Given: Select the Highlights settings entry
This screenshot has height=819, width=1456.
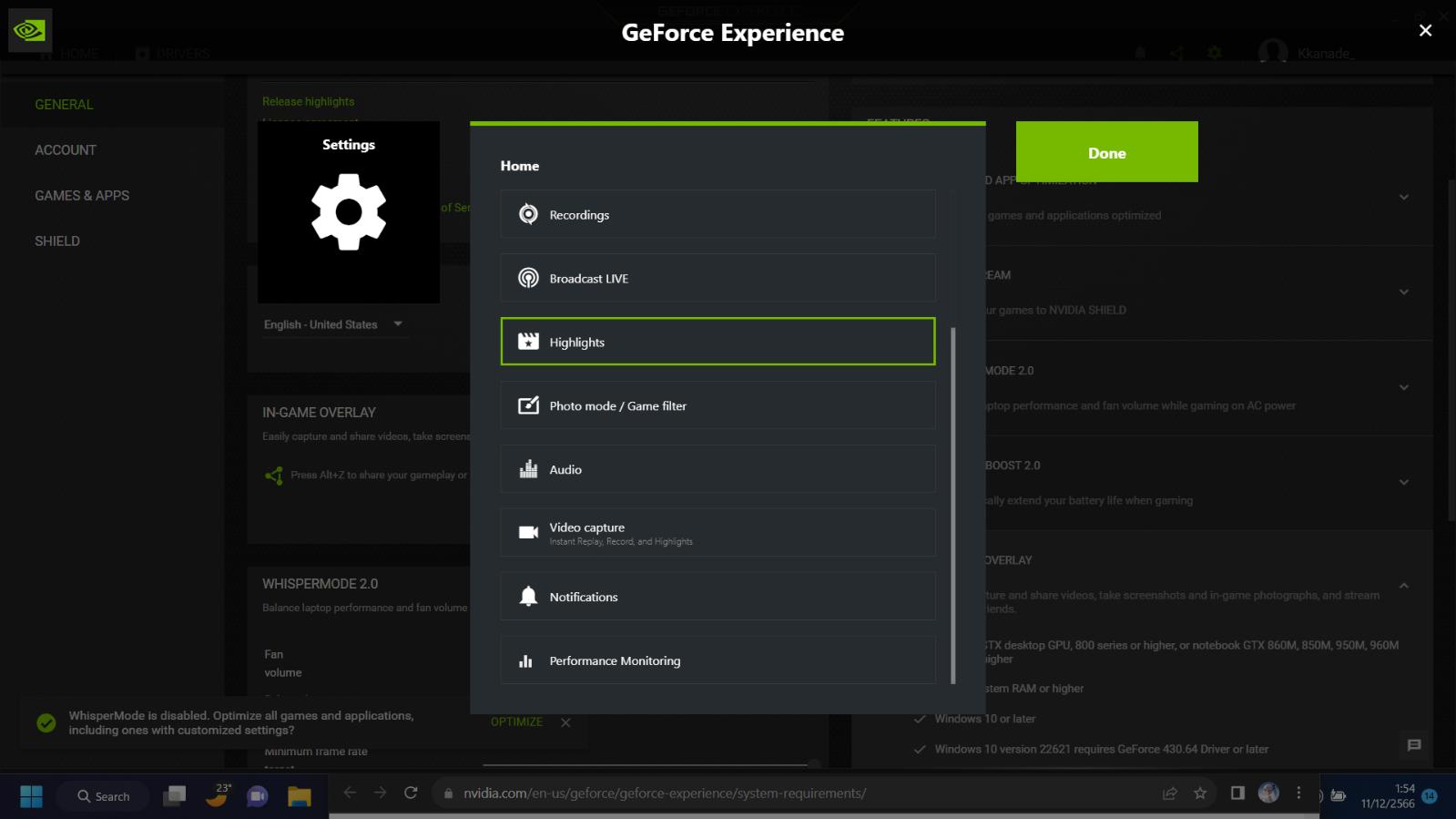Looking at the screenshot, I should tap(718, 342).
